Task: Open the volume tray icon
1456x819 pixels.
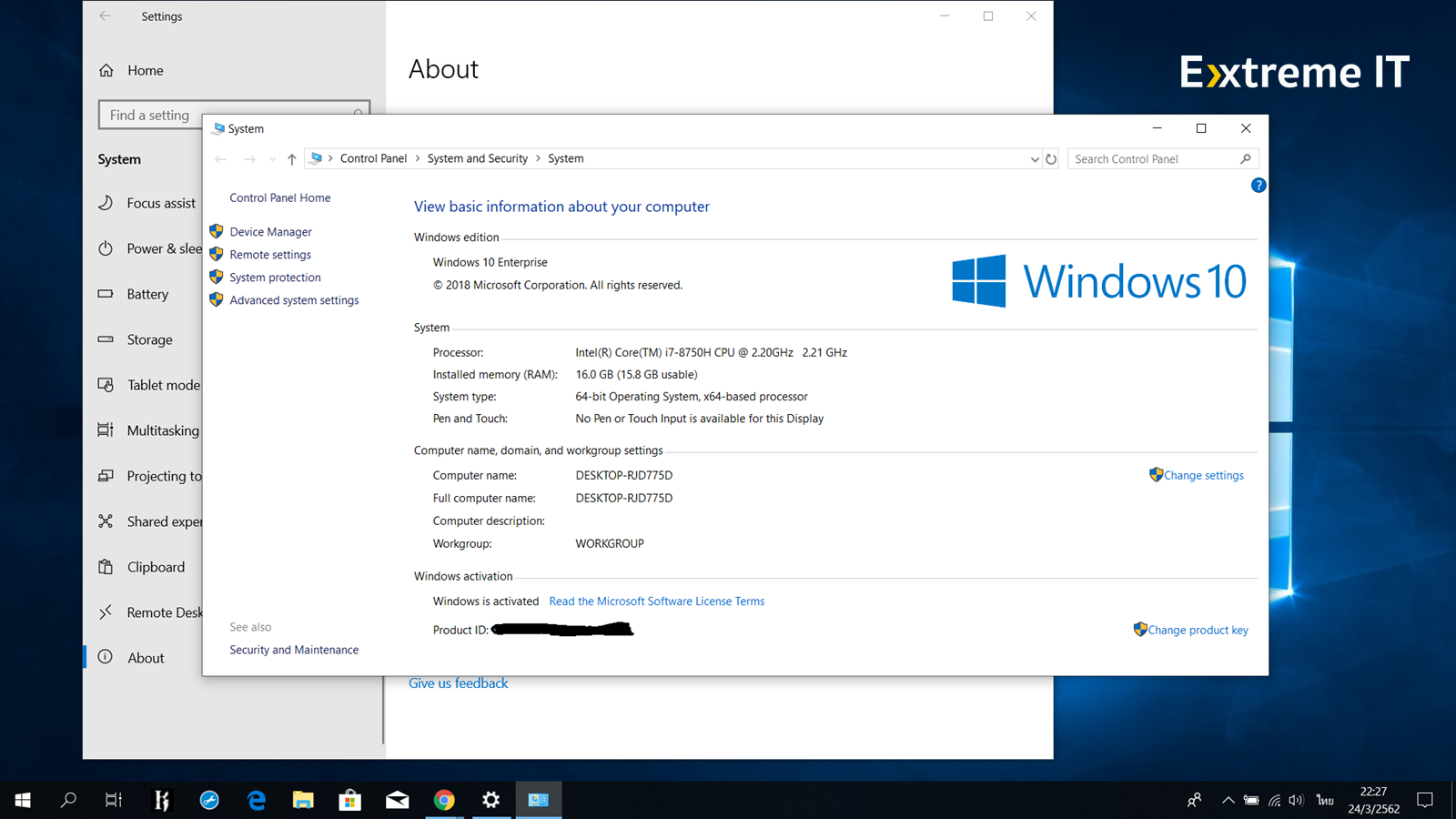Action: tap(1297, 800)
